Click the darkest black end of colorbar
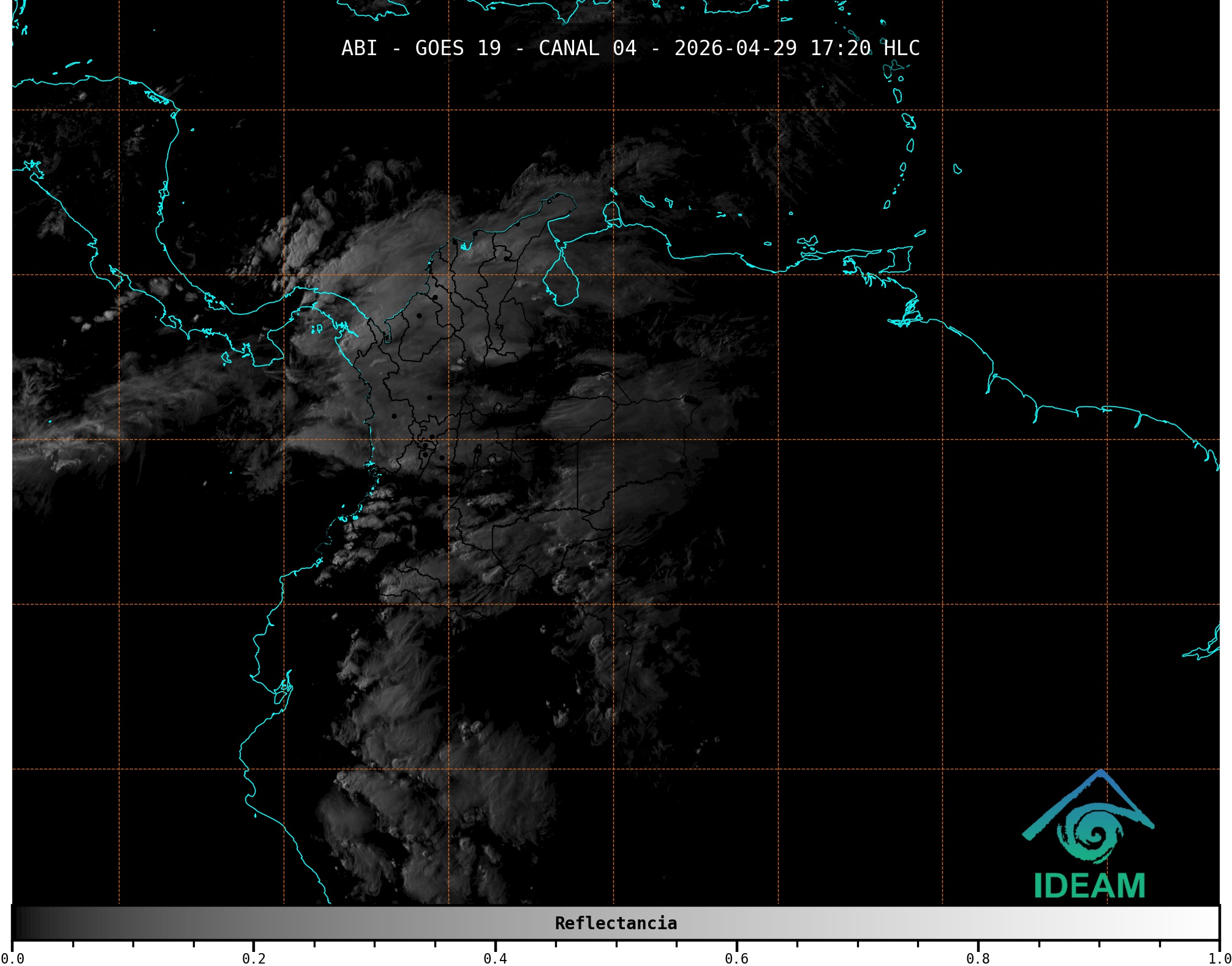The height and width of the screenshot is (966, 1232). [x=20, y=923]
